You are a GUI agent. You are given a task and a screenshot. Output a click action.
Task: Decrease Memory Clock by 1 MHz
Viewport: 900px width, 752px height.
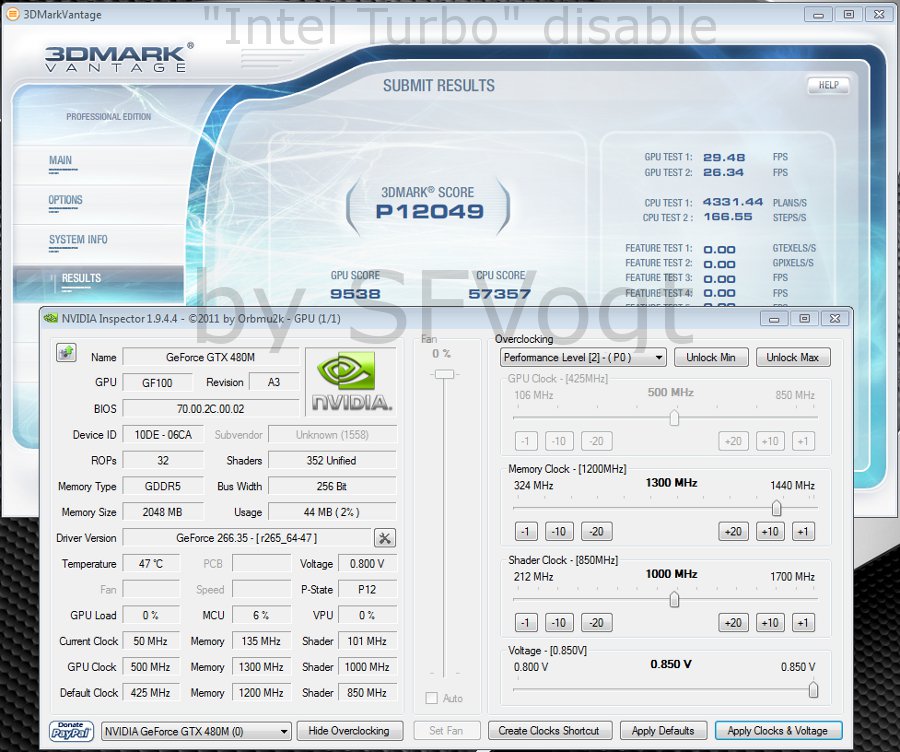(x=526, y=532)
